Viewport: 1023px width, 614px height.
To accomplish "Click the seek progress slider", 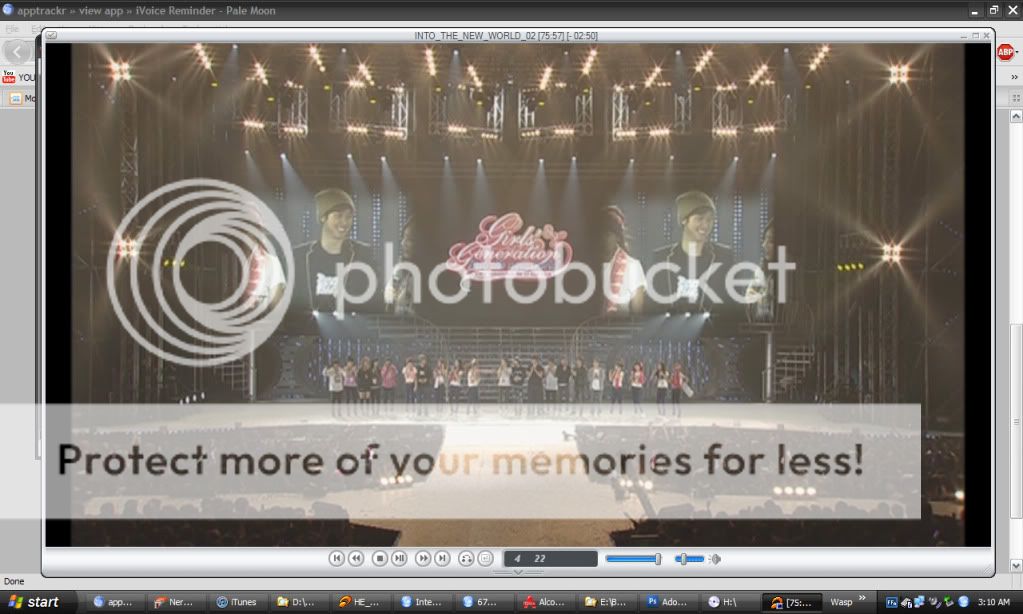I will (x=633, y=559).
